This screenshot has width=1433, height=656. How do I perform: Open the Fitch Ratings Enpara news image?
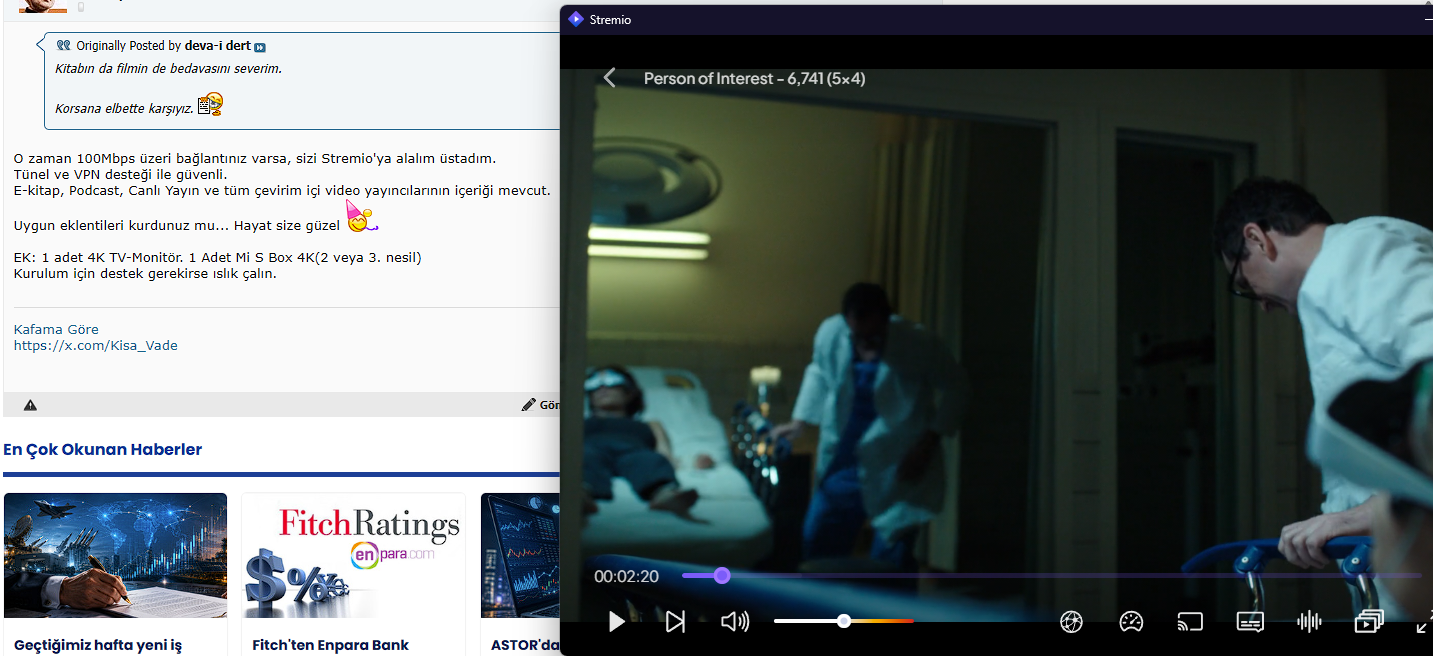353,555
